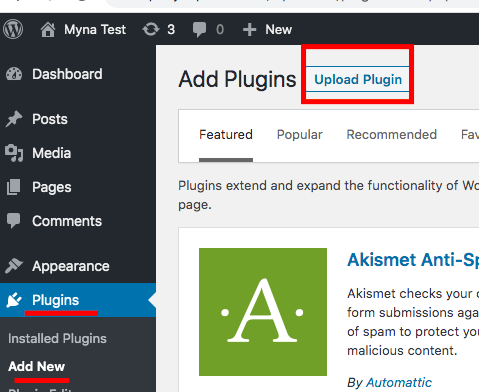
Task: Open the Akismet Anti-Spam title link
Action: [x=413, y=260]
